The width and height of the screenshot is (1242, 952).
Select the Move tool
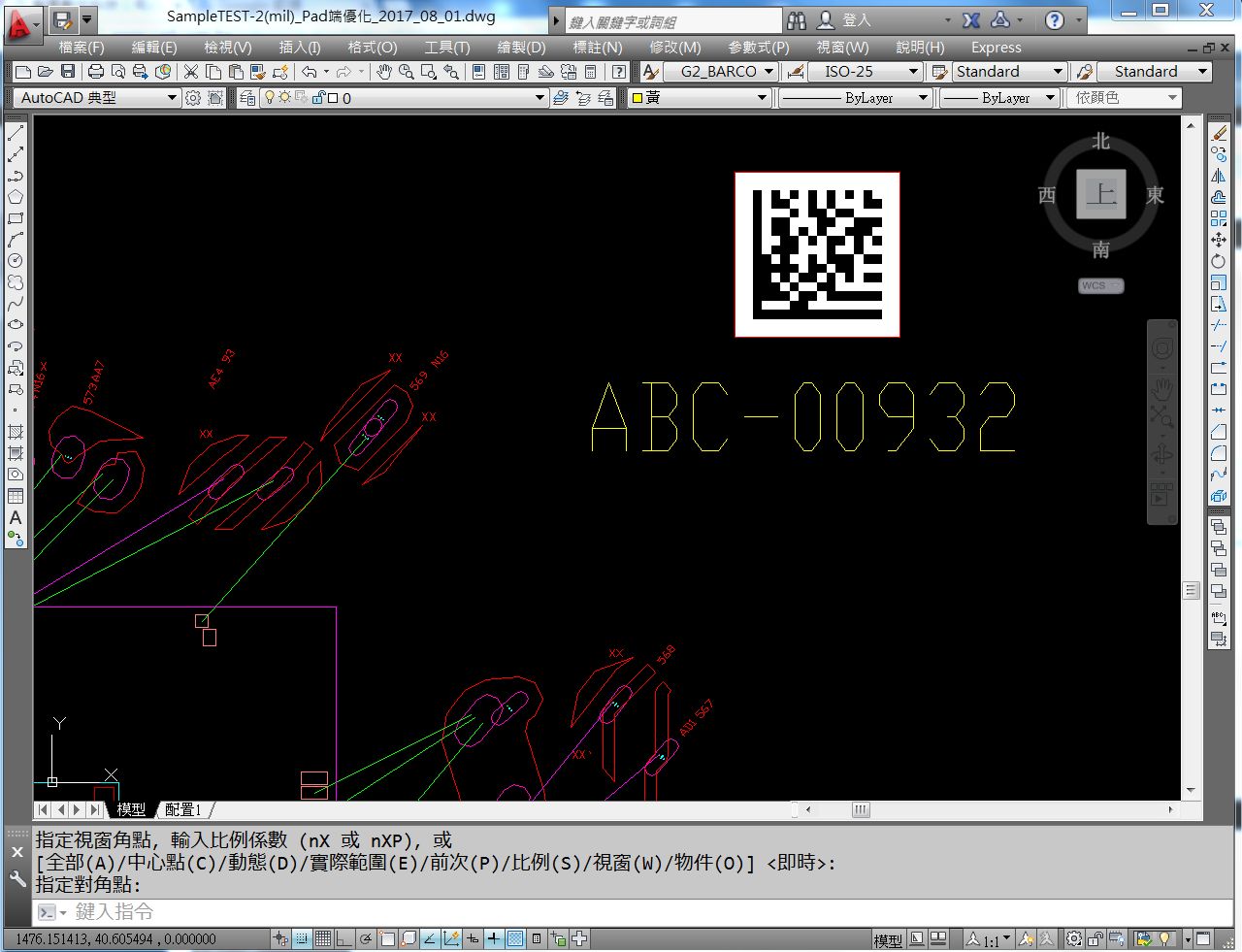click(1219, 240)
